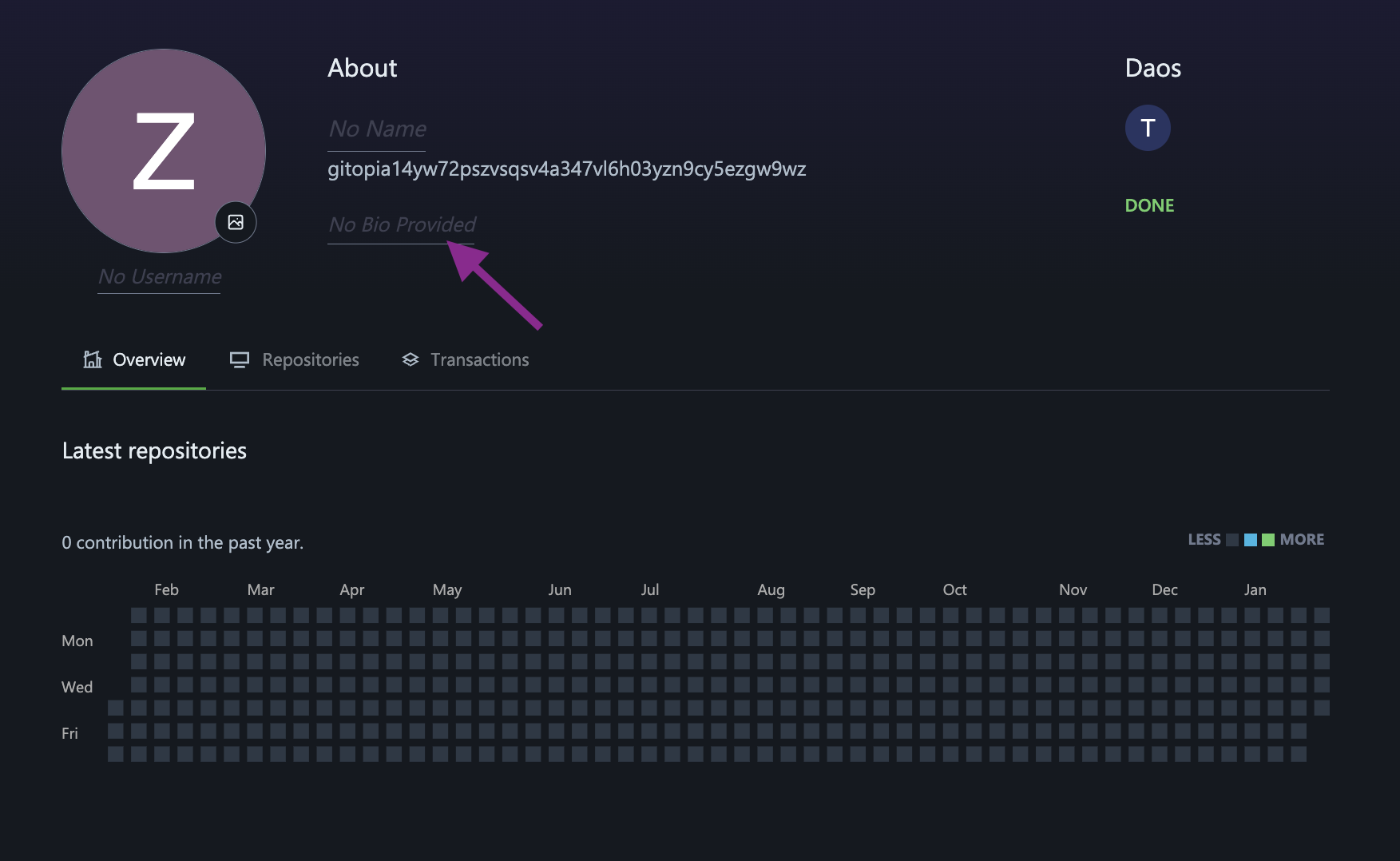The width and height of the screenshot is (1400, 861).
Task: Click the Feb month label
Action: [166, 589]
